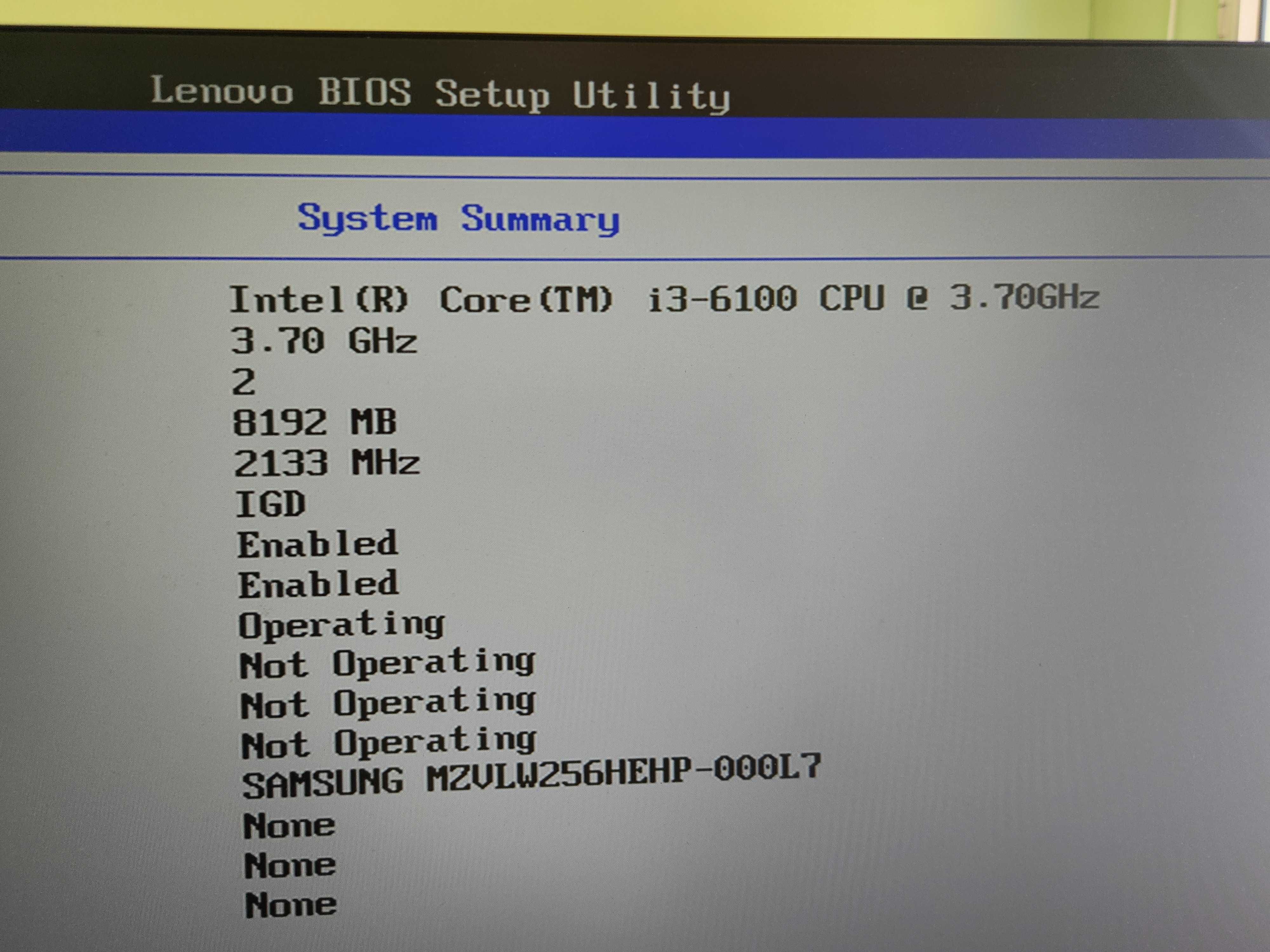Click the Lenovo BIOS Setup Utility title

pyautogui.click(x=440, y=94)
